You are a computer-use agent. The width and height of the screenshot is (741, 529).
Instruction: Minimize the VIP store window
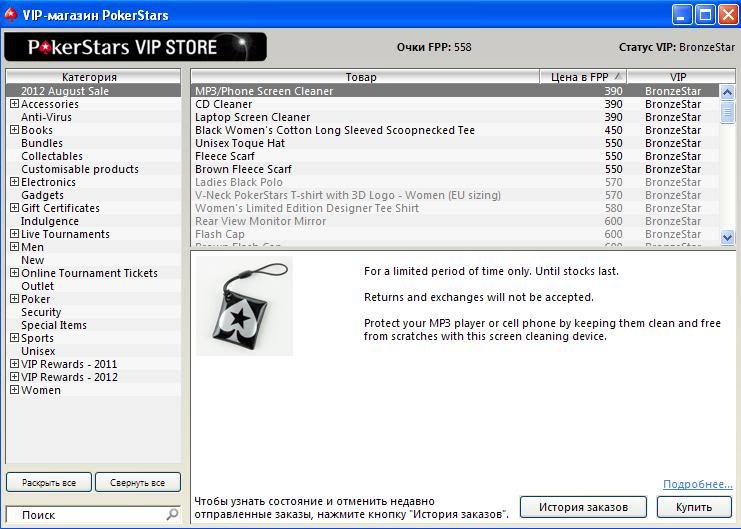coord(681,15)
